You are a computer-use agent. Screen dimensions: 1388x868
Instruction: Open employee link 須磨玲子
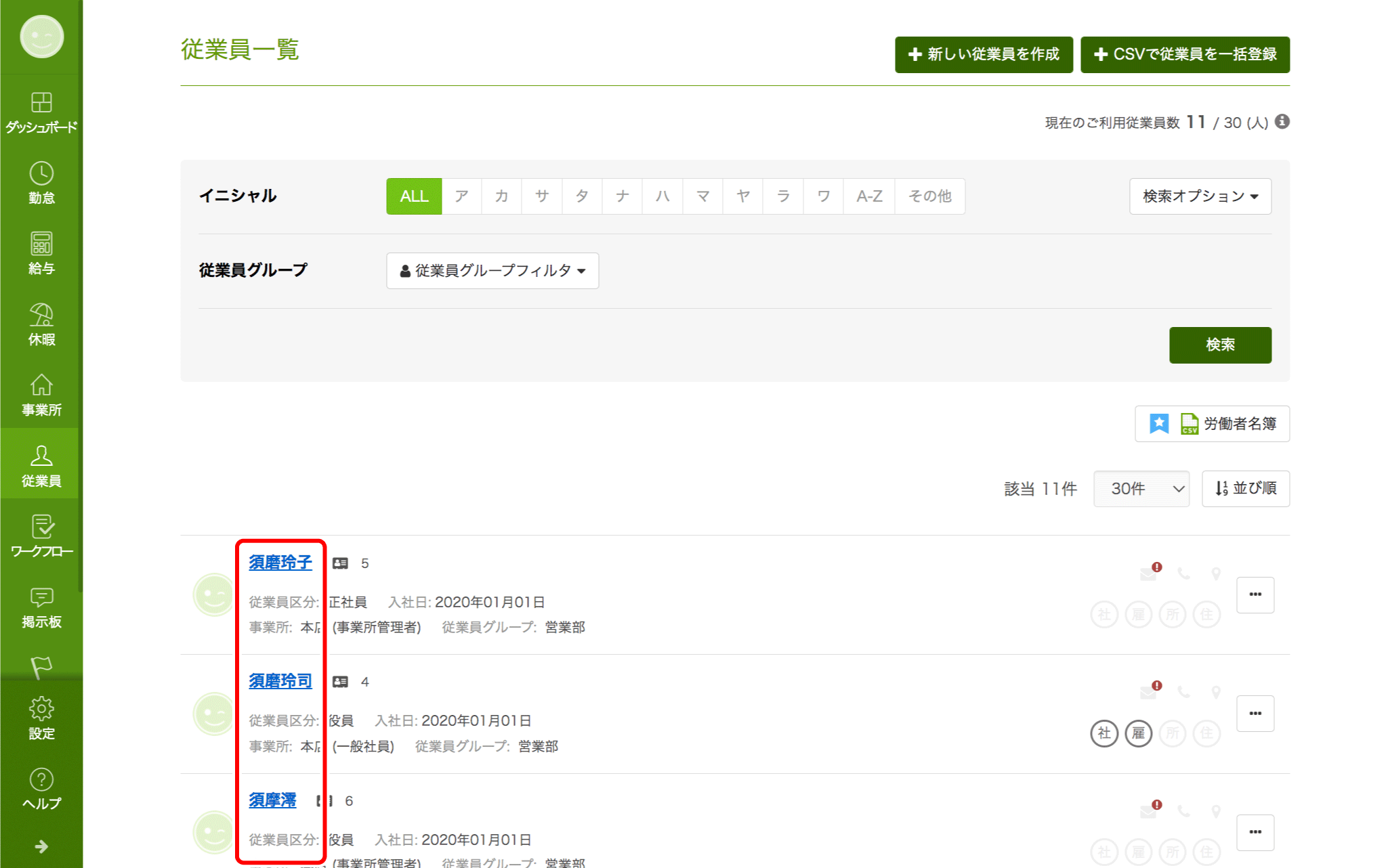pyautogui.click(x=280, y=563)
